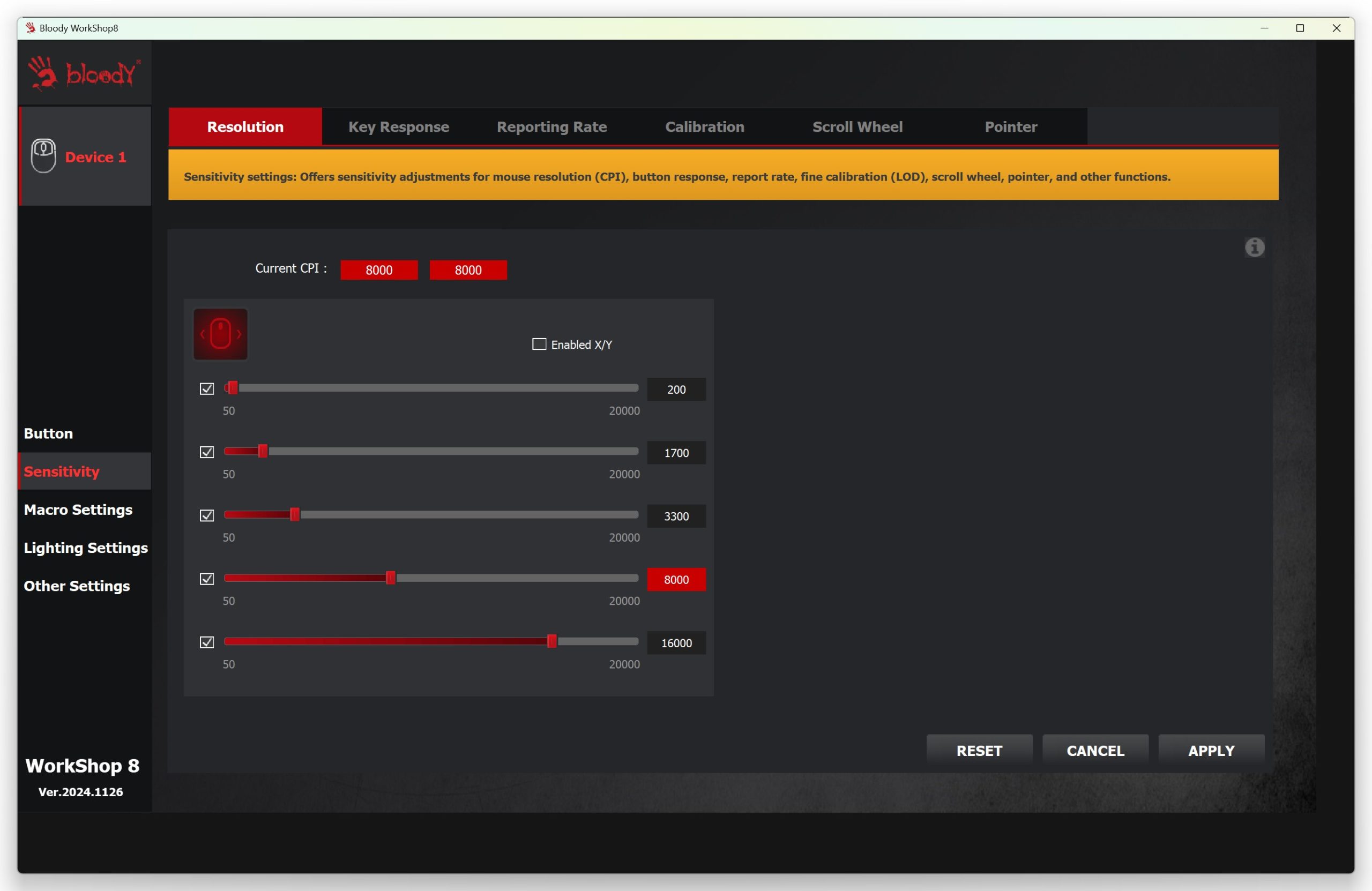The image size is (1372, 891).
Task: Click the 16000 CPI slider handle
Action: [x=551, y=641]
